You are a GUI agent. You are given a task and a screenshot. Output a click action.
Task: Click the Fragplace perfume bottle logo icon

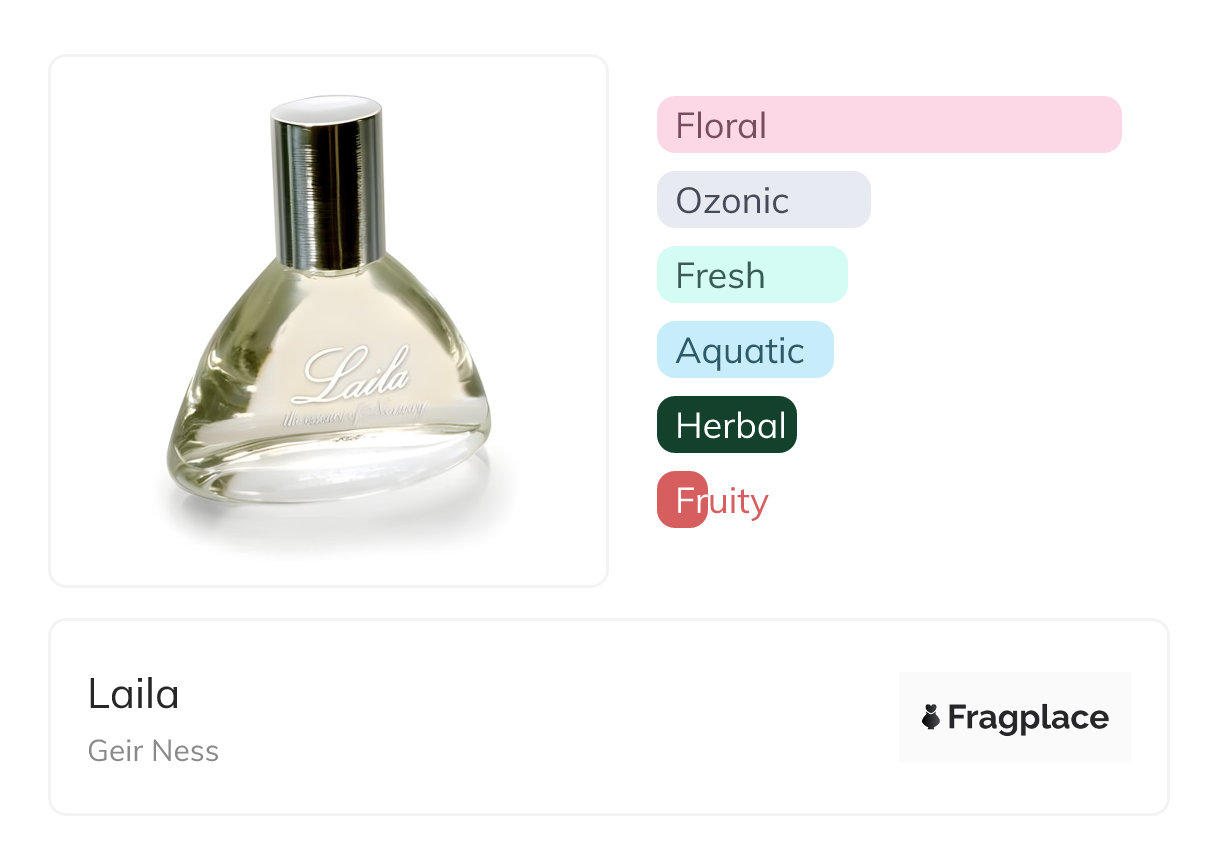pos(931,717)
